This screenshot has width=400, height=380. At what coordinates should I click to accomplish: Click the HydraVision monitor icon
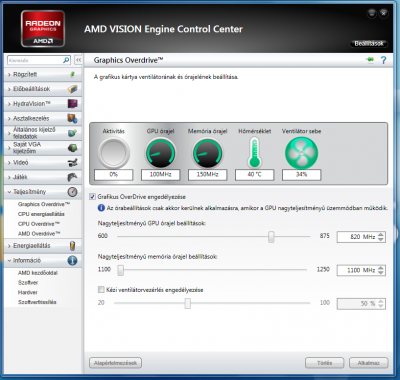click(72, 104)
